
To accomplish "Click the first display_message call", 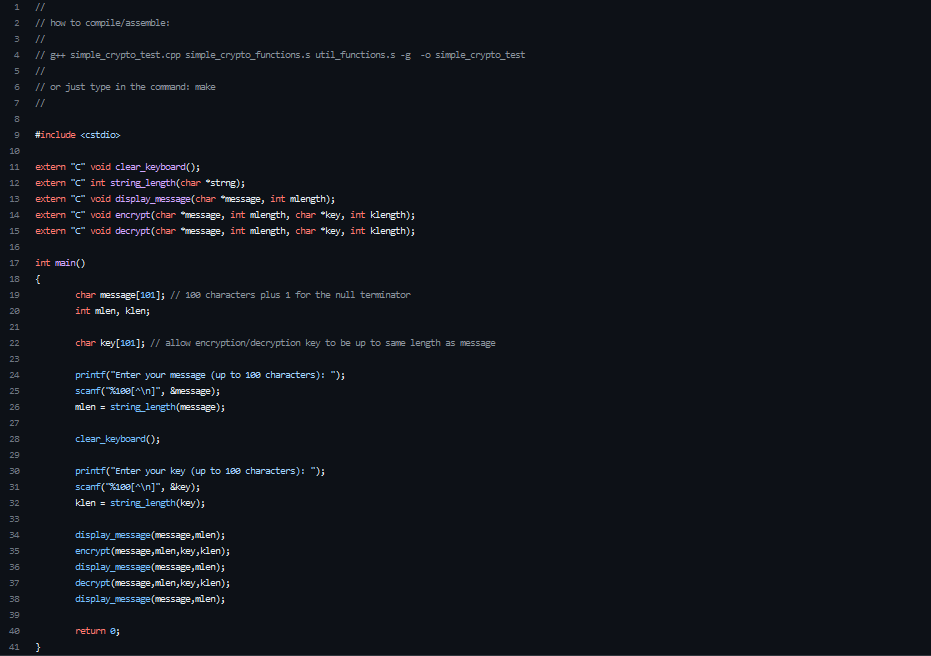I will [x=150, y=534].
